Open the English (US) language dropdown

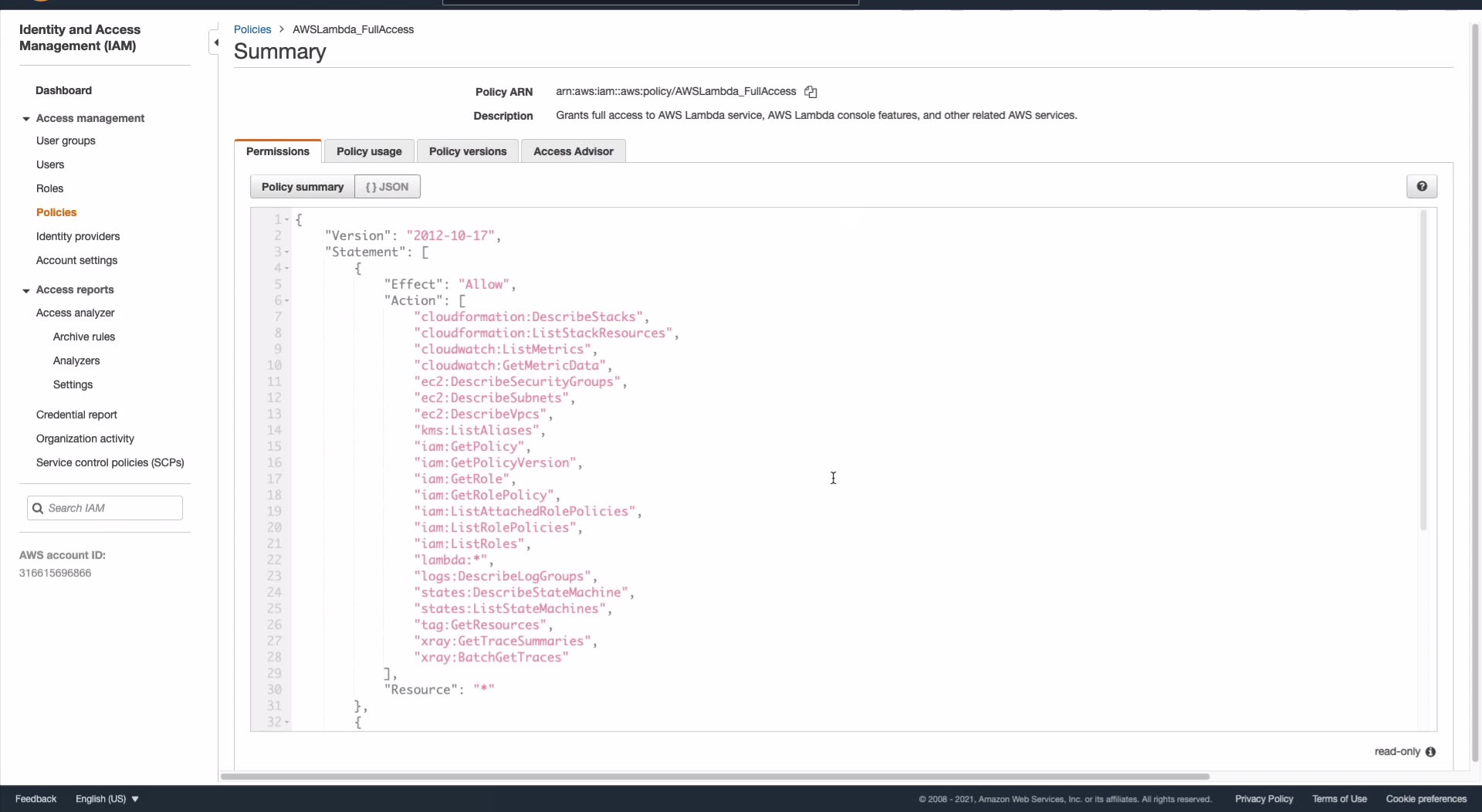(x=107, y=799)
